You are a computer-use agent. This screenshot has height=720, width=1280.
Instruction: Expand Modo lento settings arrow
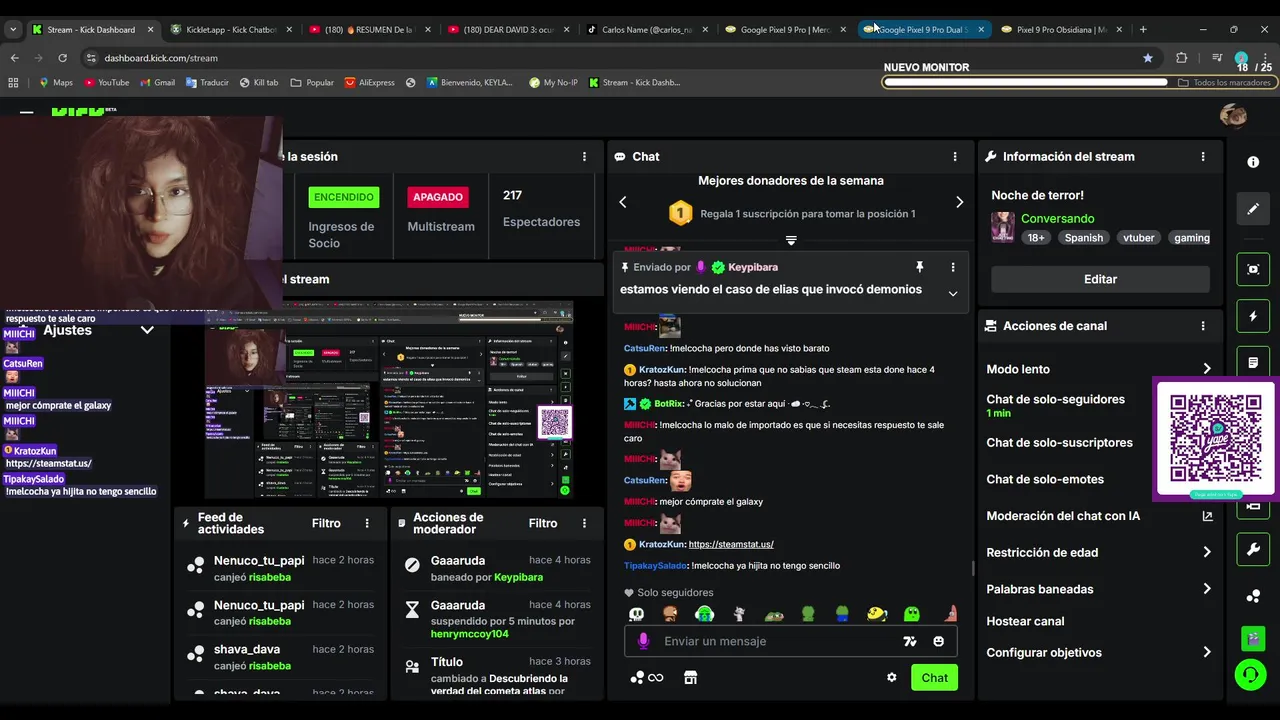(1207, 369)
